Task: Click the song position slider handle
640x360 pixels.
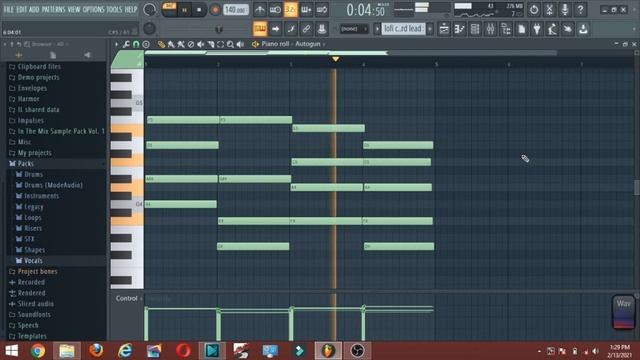Action: coord(219,29)
